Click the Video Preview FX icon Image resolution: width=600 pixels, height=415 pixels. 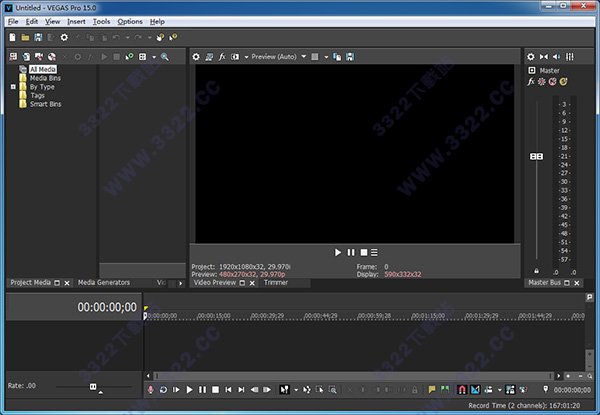(222, 57)
